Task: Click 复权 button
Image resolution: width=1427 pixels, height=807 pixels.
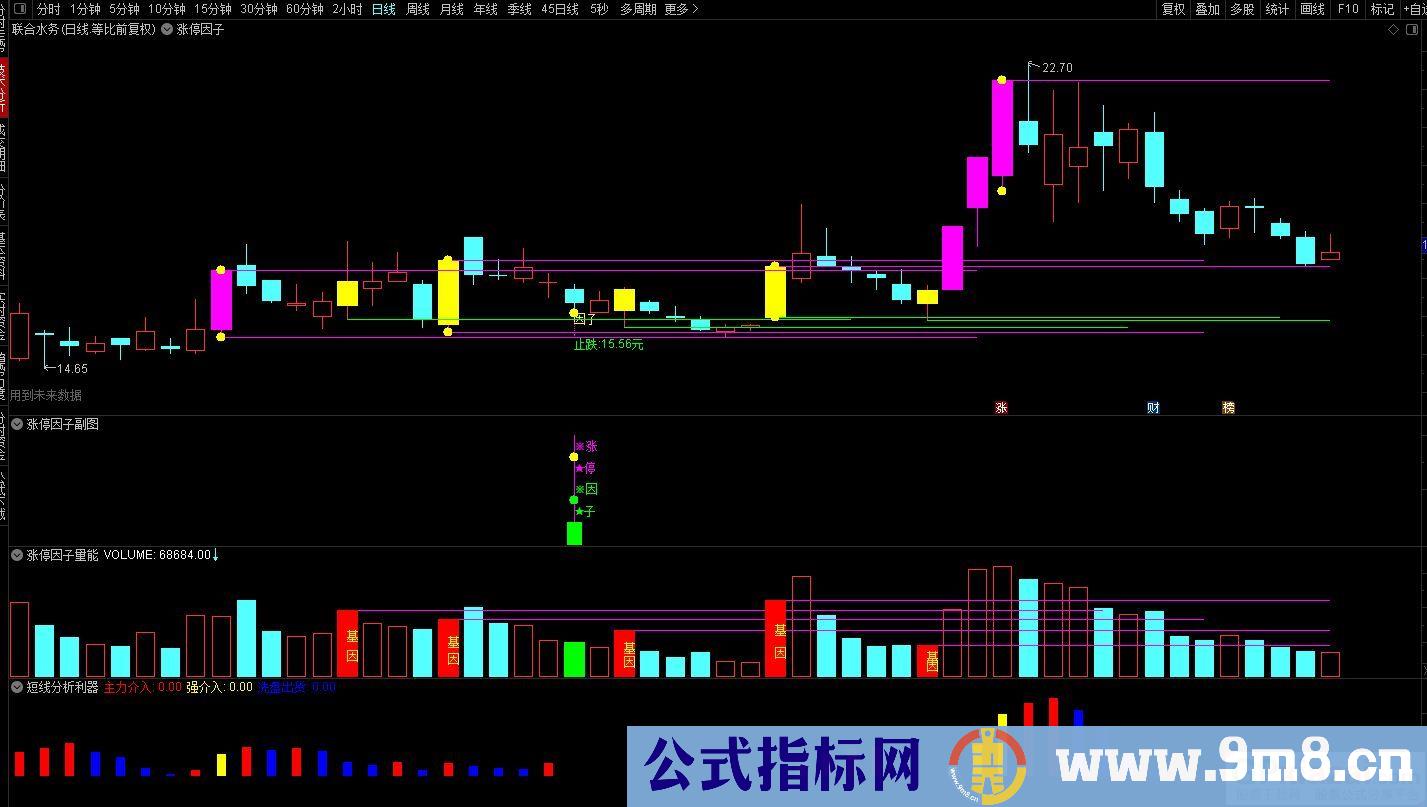Action: [x=1173, y=9]
